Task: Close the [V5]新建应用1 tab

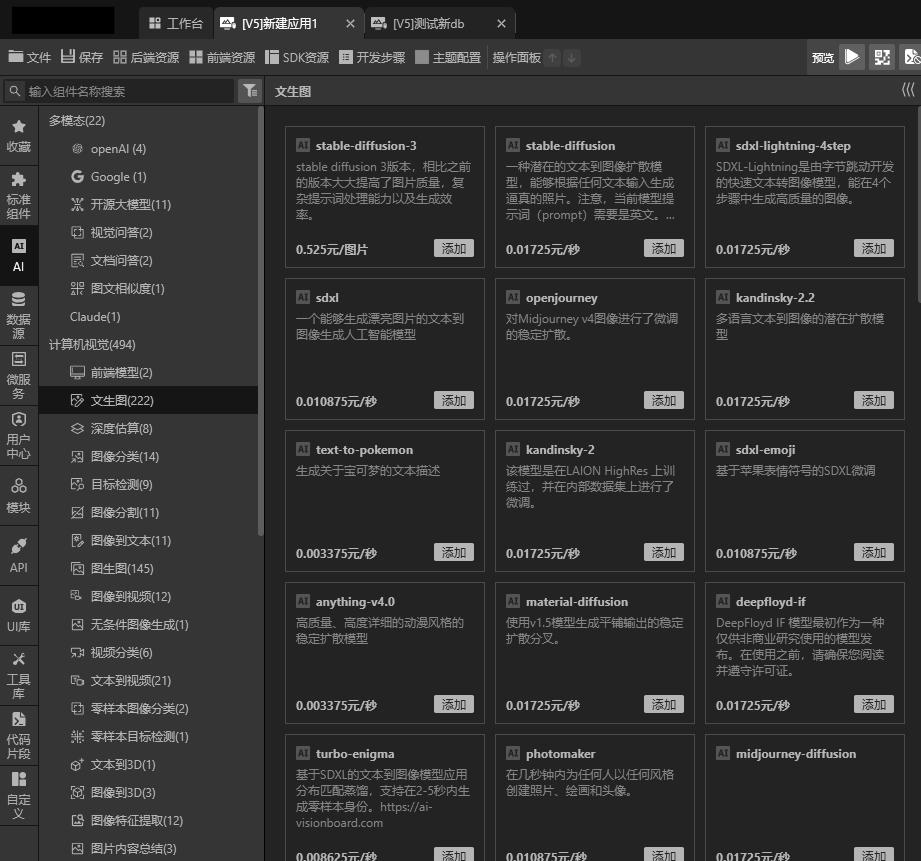Action: tap(351, 23)
